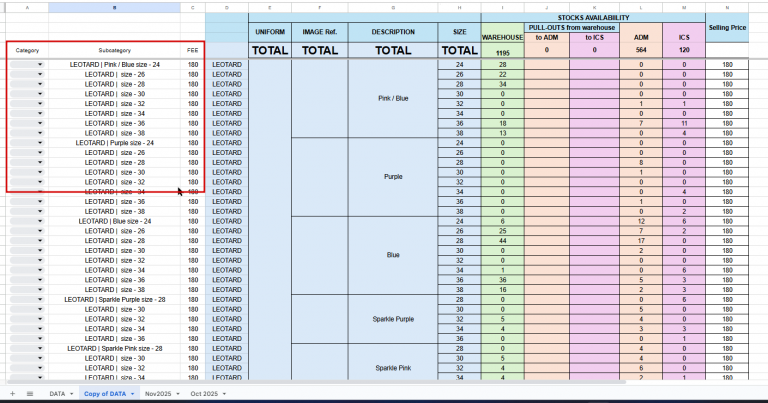Click cell LEOTARD | Blue size - 24
Screen dimensions: 768x403
115,221
